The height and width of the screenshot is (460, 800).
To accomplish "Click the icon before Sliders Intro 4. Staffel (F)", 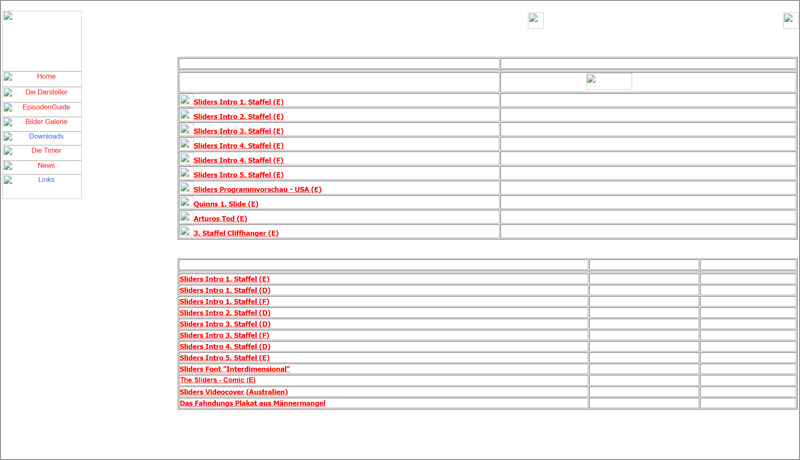I will point(185,159).
